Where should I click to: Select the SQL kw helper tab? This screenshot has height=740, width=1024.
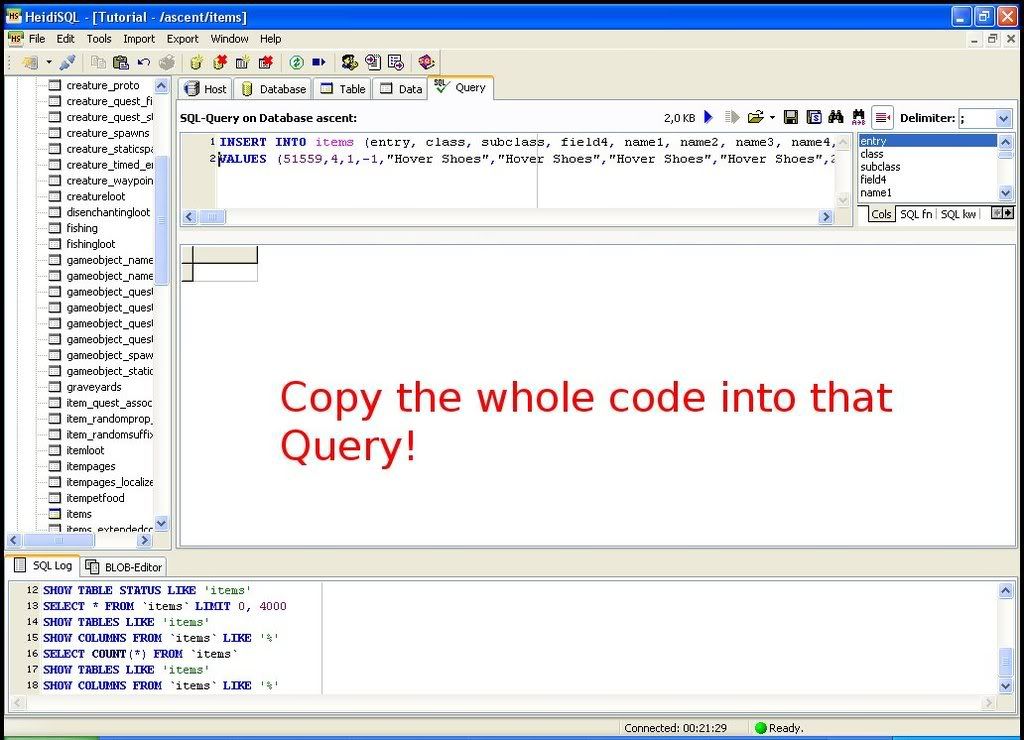coord(958,214)
